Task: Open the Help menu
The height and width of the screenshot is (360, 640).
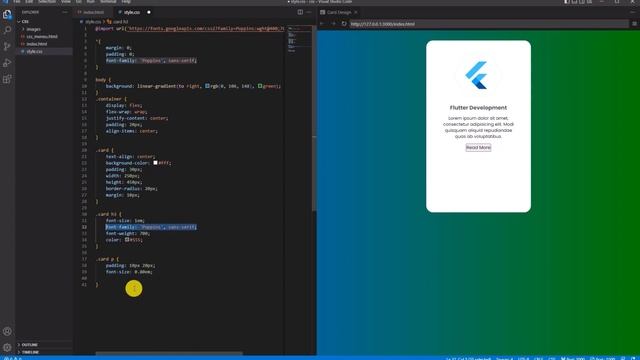Action: [x=126, y=2]
